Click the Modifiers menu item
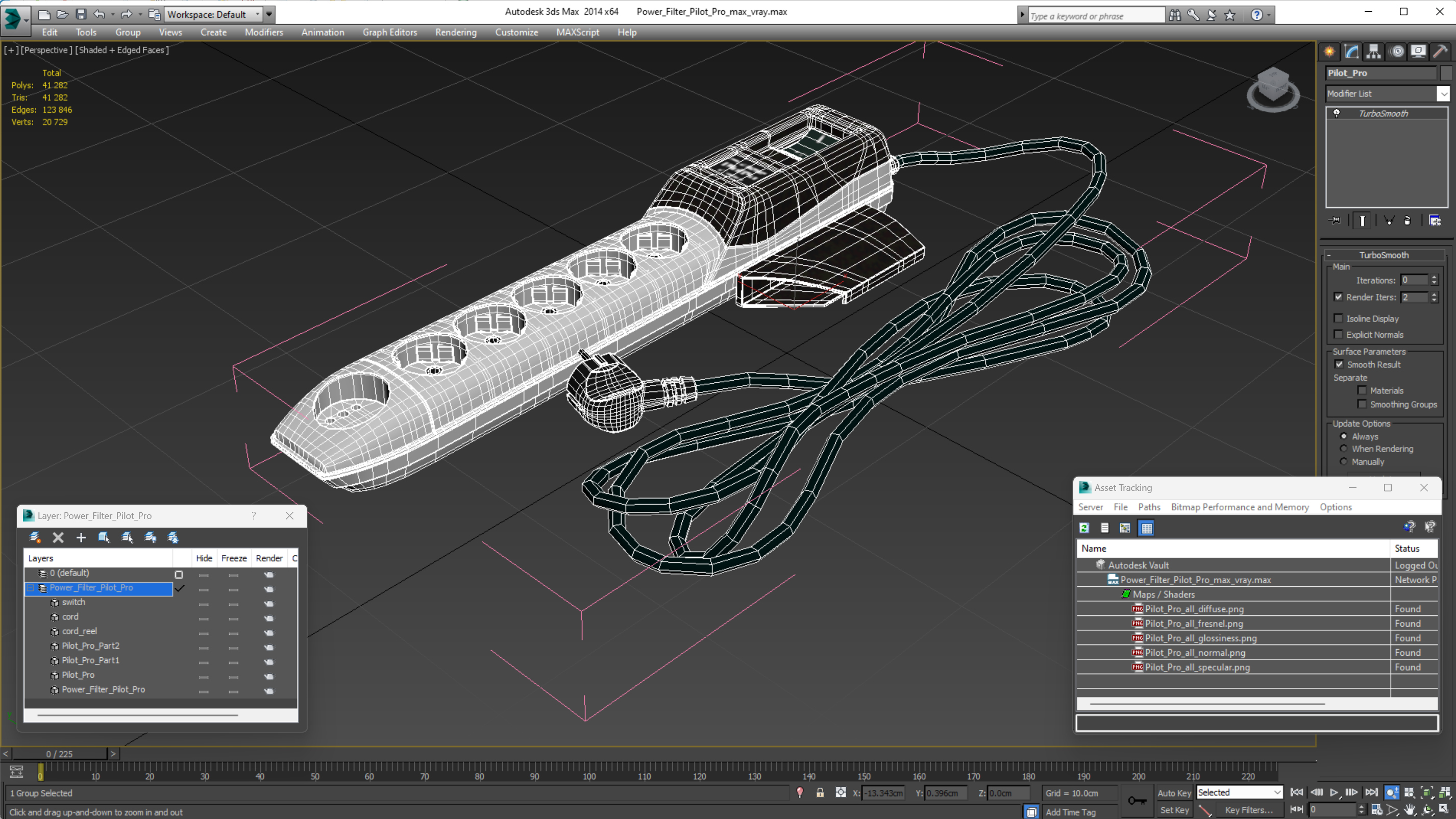Screen dimensions: 1456x819 point(263,32)
